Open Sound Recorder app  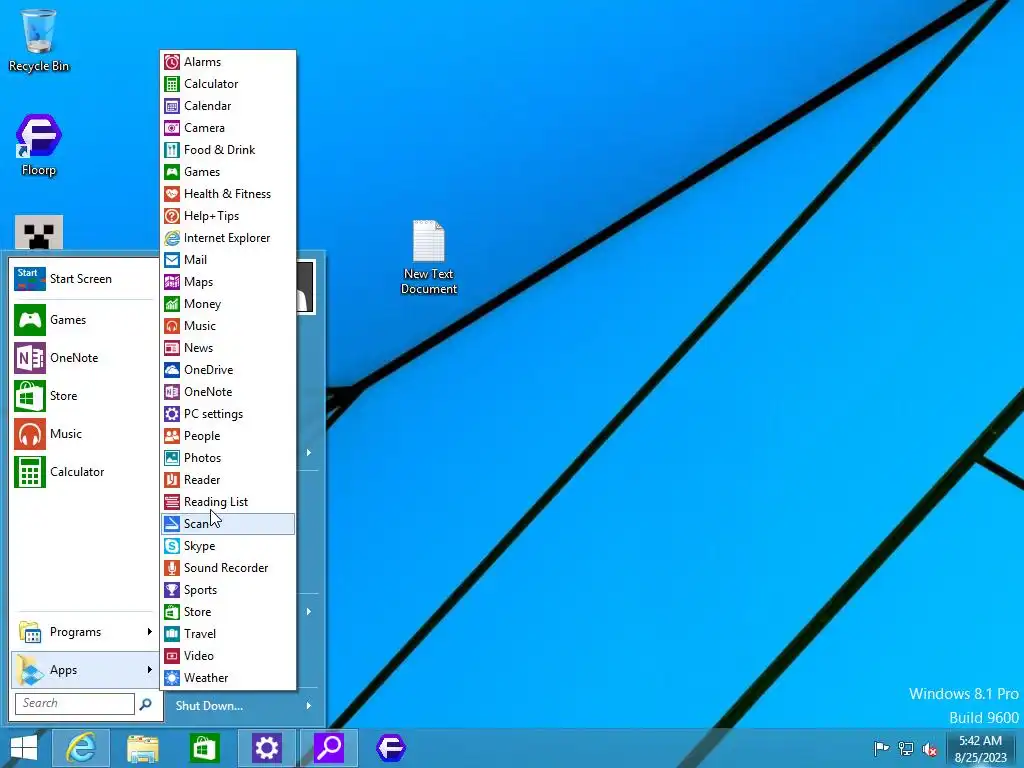pyautogui.click(x=228, y=568)
